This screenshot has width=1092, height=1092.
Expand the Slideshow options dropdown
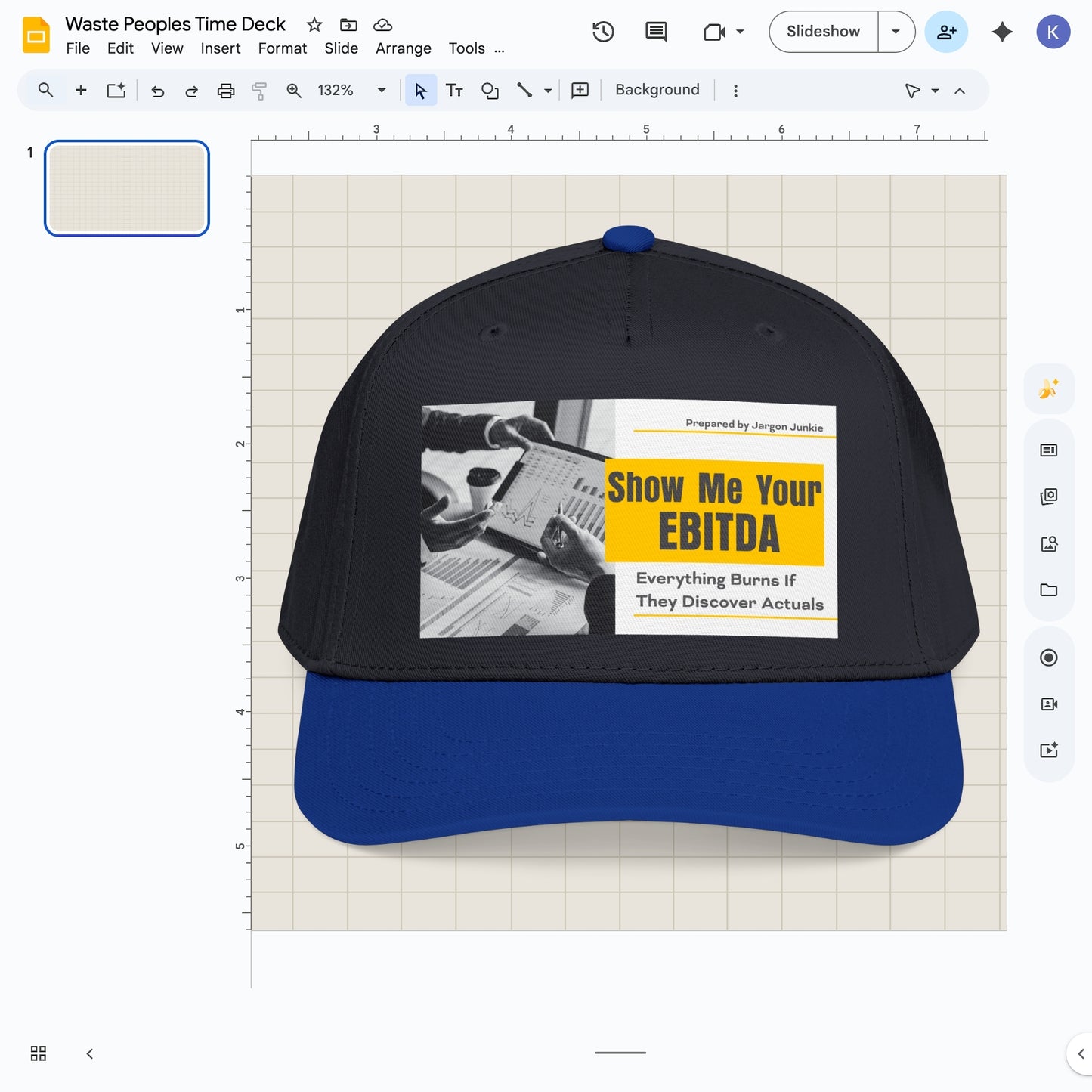pyautogui.click(x=896, y=32)
